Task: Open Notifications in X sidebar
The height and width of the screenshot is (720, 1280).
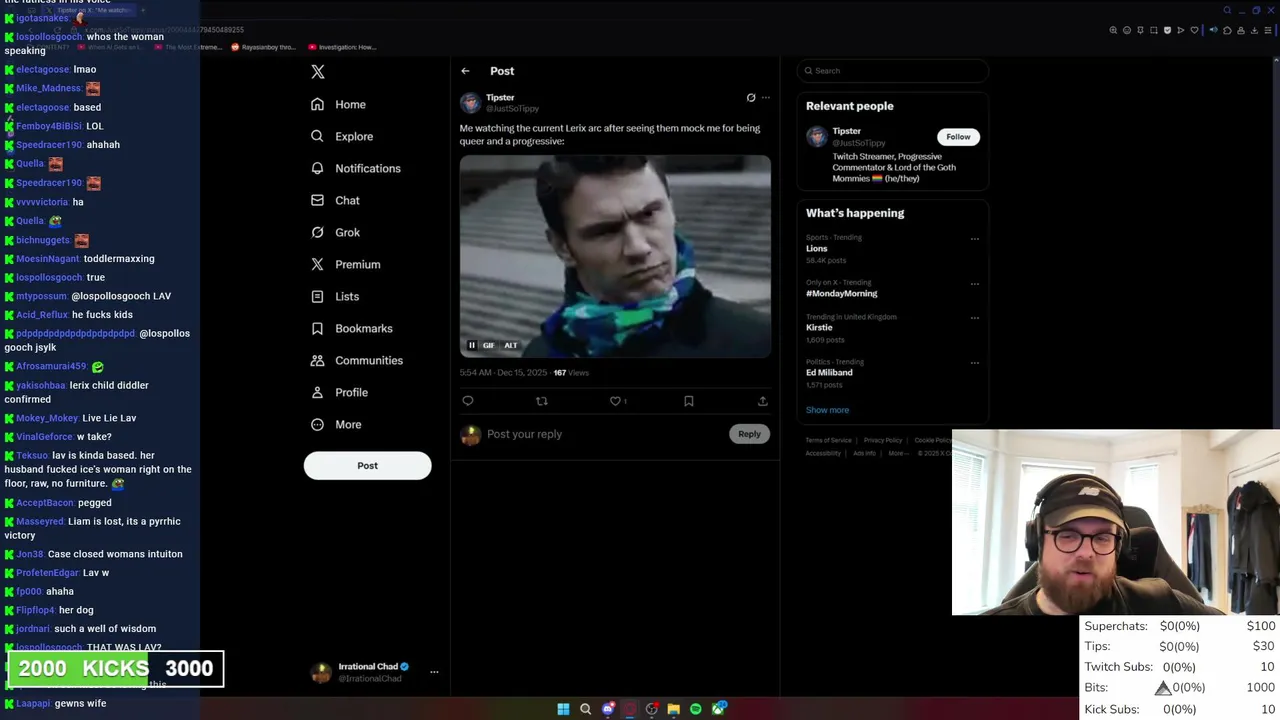Action: coord(355,168)
